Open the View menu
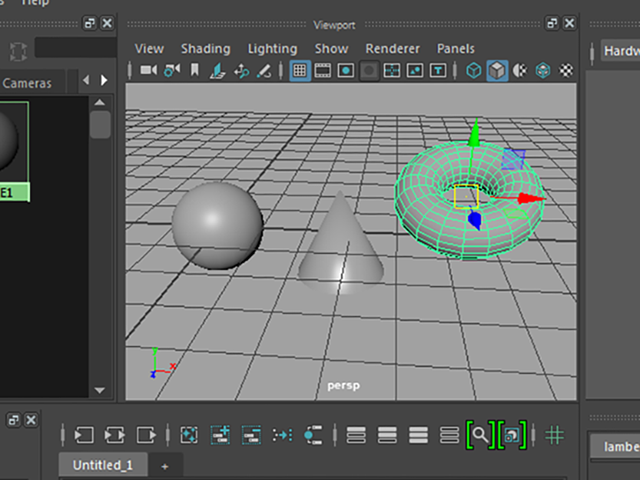The height and width of the screenshot is (480, 640). (149, 49)
